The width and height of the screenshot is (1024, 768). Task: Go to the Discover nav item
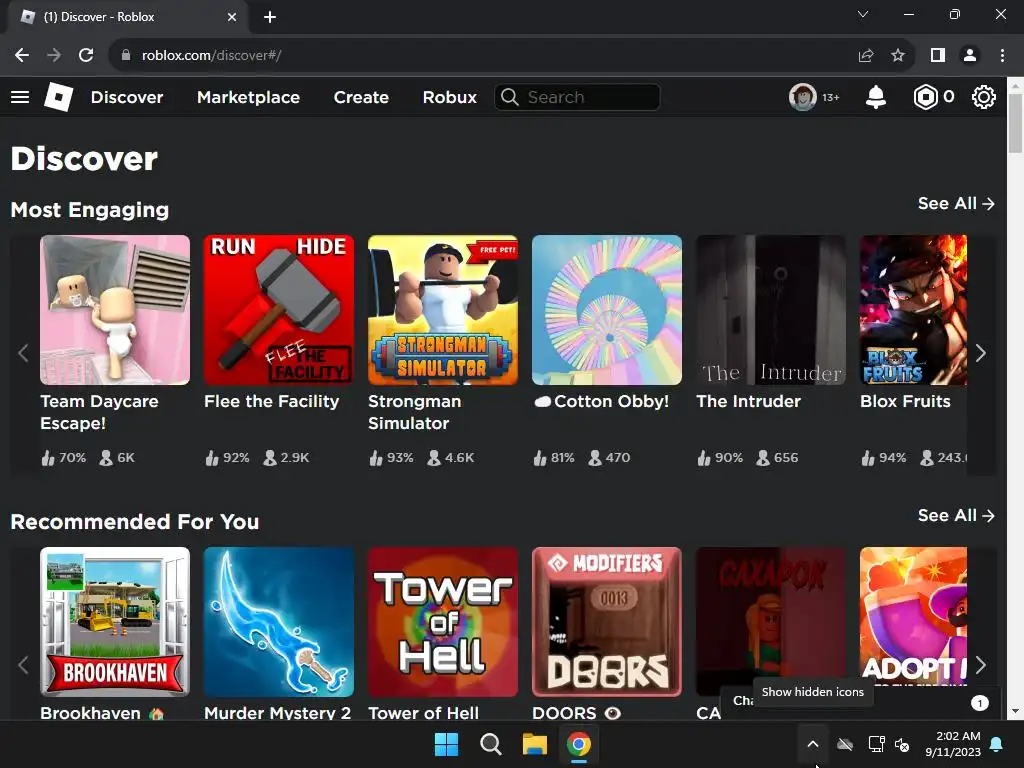127,97
